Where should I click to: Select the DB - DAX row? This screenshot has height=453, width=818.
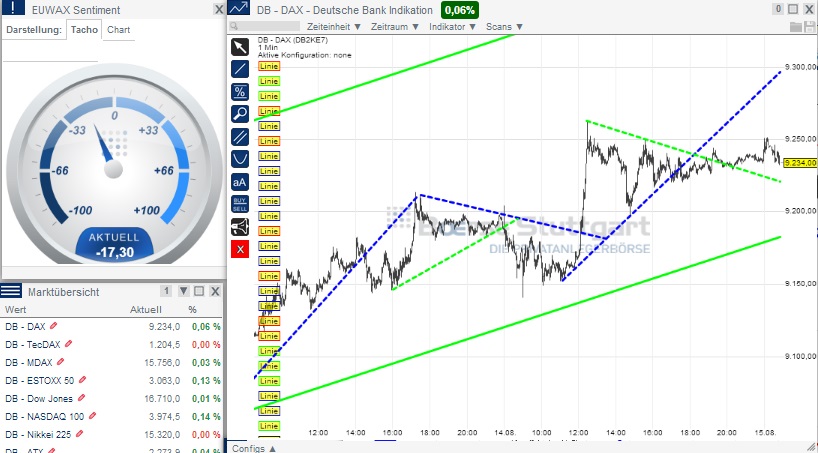coord(112,326)
